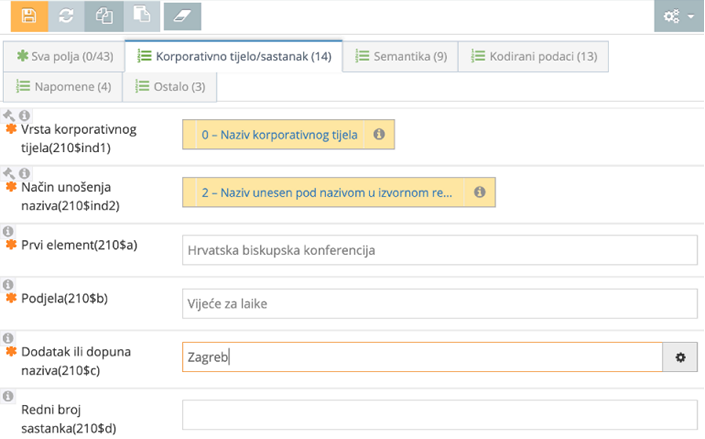Click the refresh arrows toolbar icon
Image resolution: width=705 pixels, height=439 pixels.
[65, 16]
